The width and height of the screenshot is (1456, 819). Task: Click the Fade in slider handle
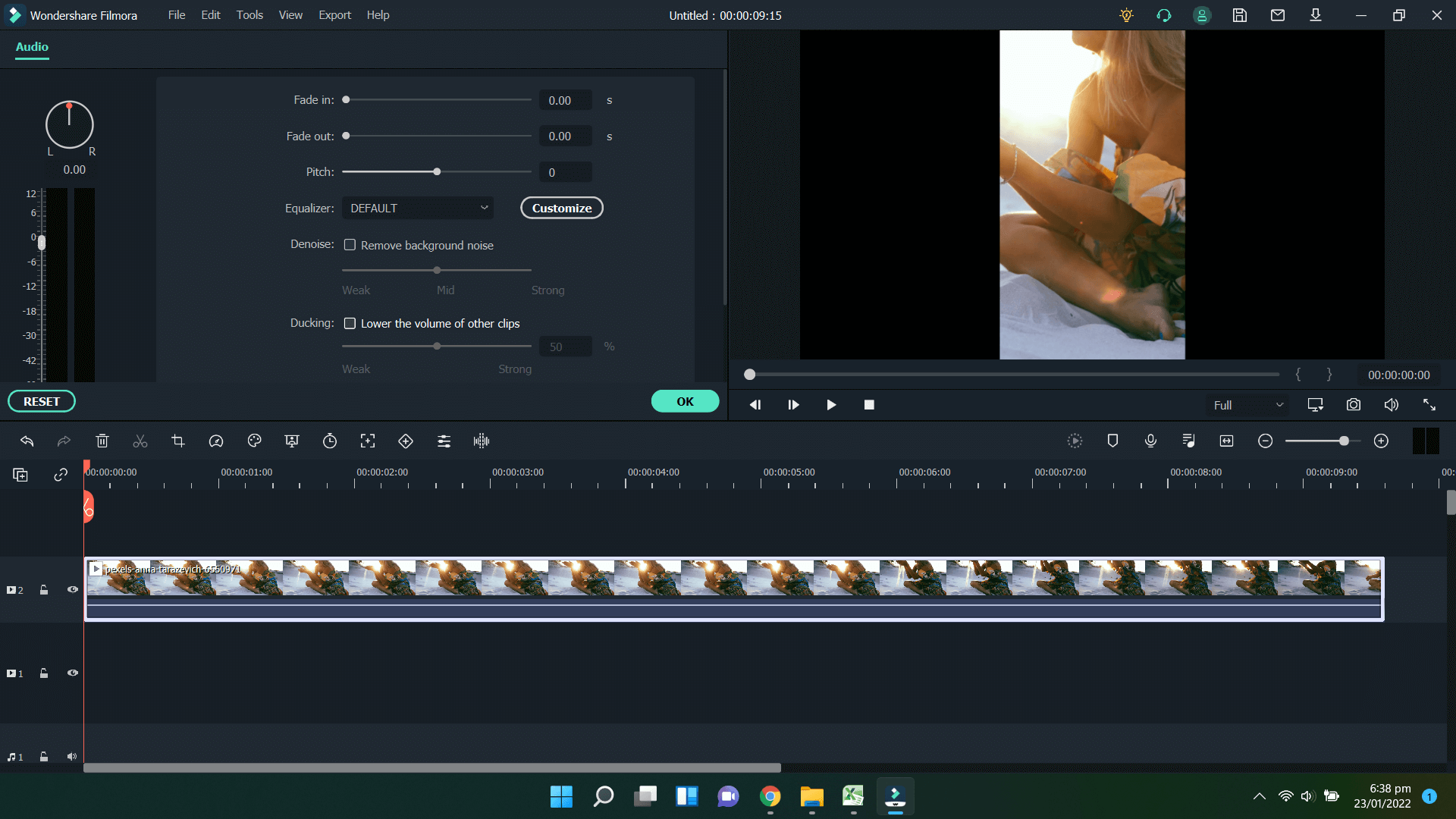pyautogui.click(x=346, y=99)
